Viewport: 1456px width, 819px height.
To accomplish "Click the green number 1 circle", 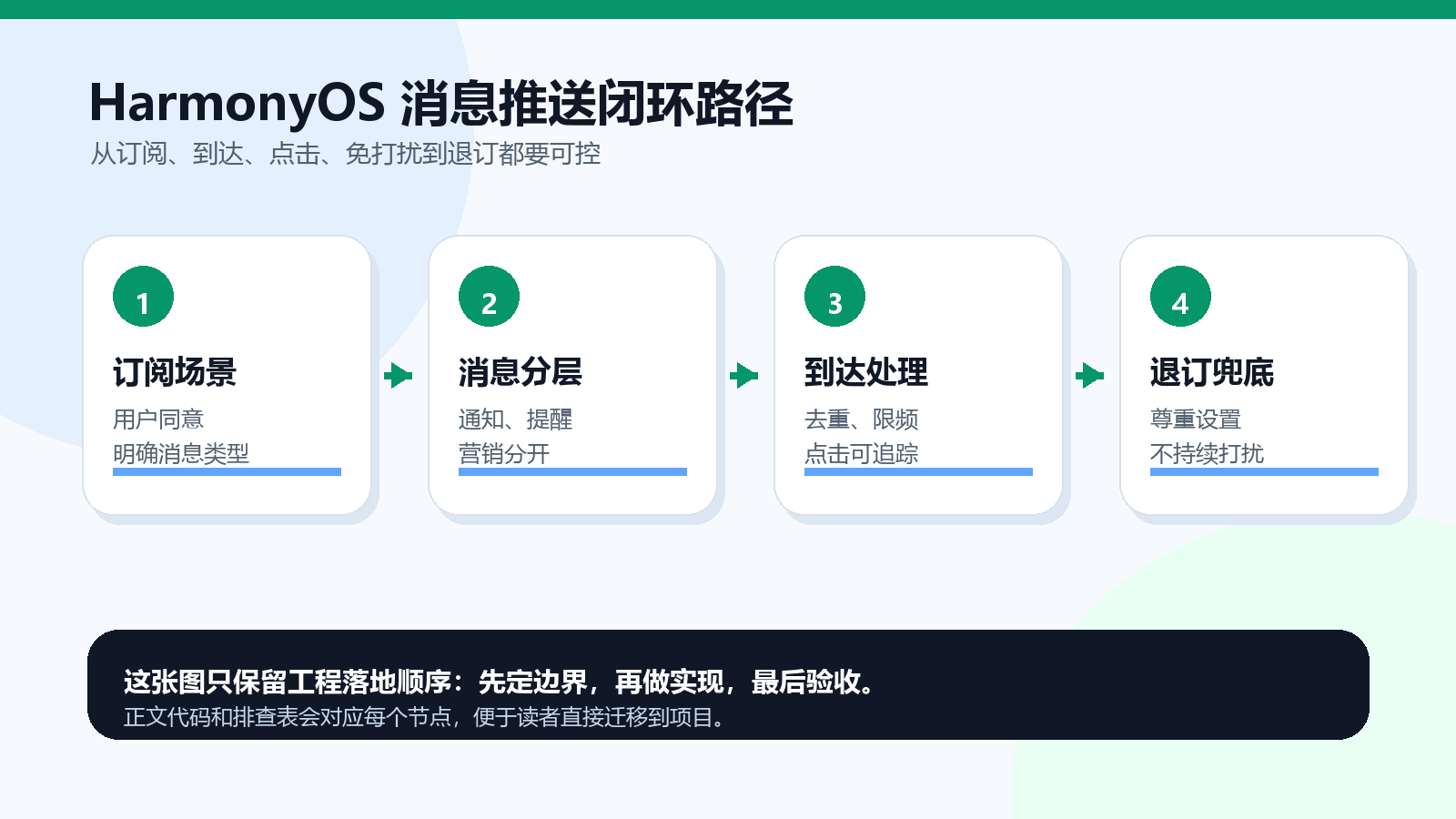I will (x=143, y=296).
